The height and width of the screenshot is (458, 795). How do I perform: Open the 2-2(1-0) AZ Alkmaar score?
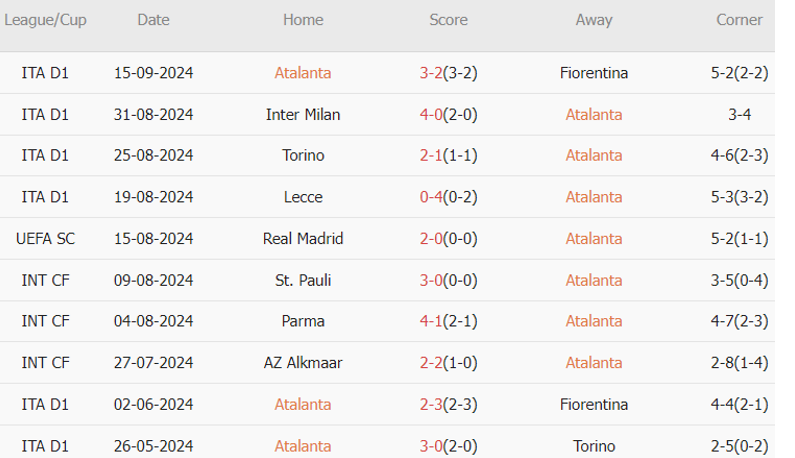click(448, 363)
